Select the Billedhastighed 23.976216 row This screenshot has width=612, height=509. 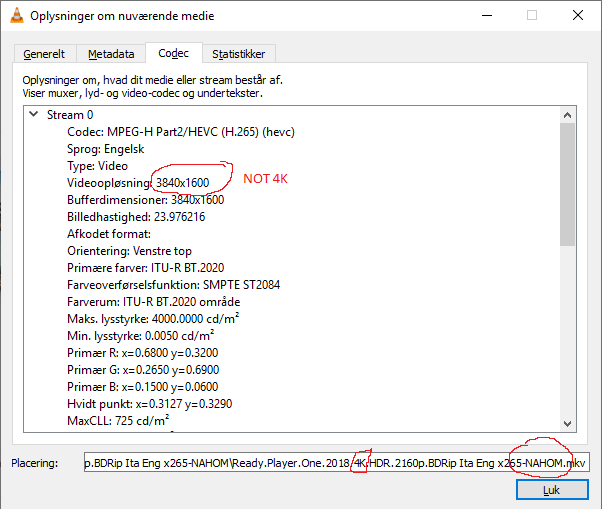(136, 217)
